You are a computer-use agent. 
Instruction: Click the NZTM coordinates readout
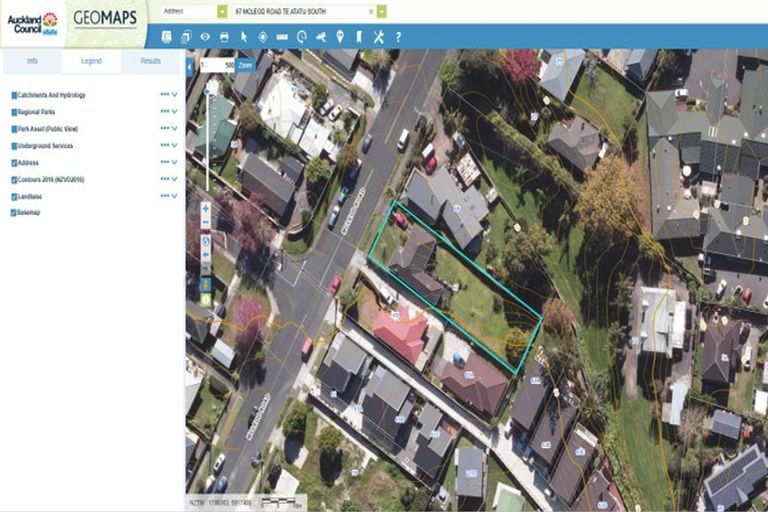click(221, 503)
